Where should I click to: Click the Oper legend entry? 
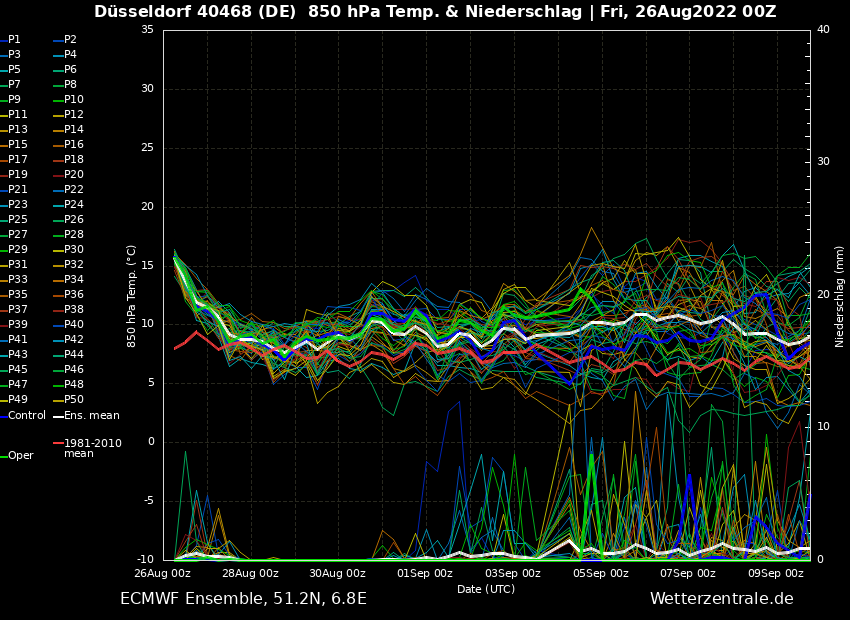21,455
